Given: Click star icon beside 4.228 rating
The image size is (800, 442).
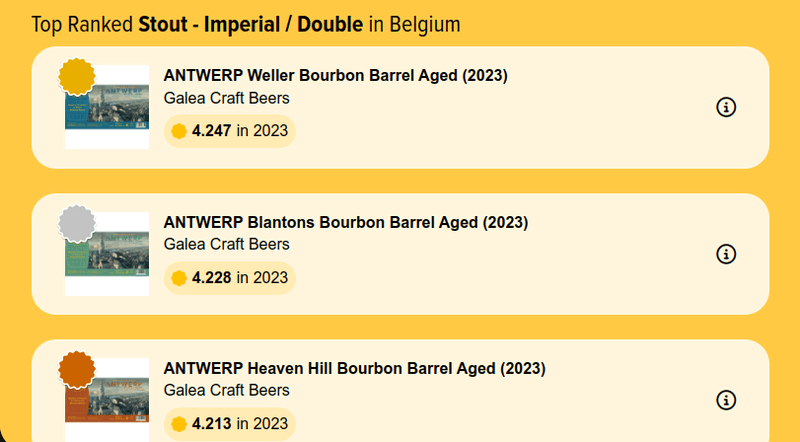Looking at the screenshot, I should pyautogui.click(x=179, y=278).
